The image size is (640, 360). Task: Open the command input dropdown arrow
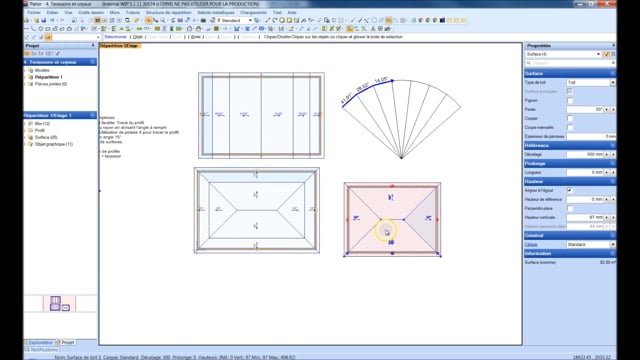pos(98,37)
